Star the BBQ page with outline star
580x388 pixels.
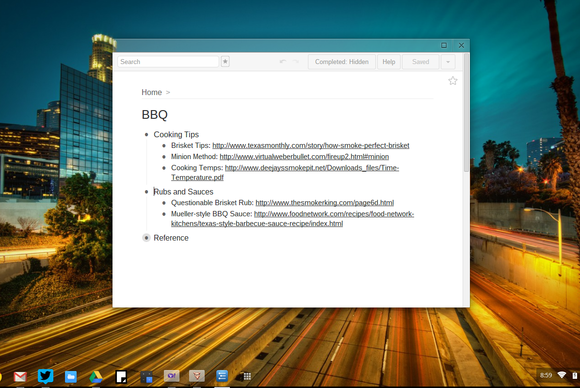pyautogui.click(x=452, y=81)
